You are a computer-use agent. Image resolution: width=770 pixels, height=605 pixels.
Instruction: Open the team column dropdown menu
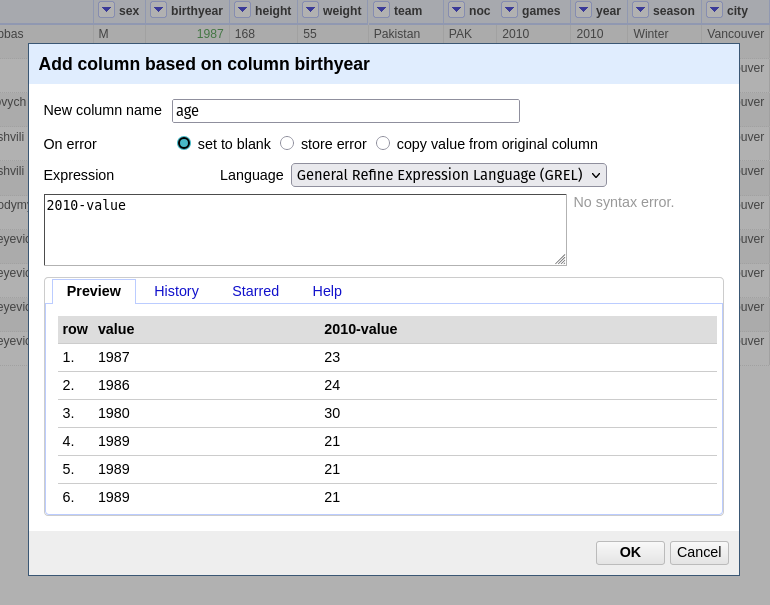382,10
